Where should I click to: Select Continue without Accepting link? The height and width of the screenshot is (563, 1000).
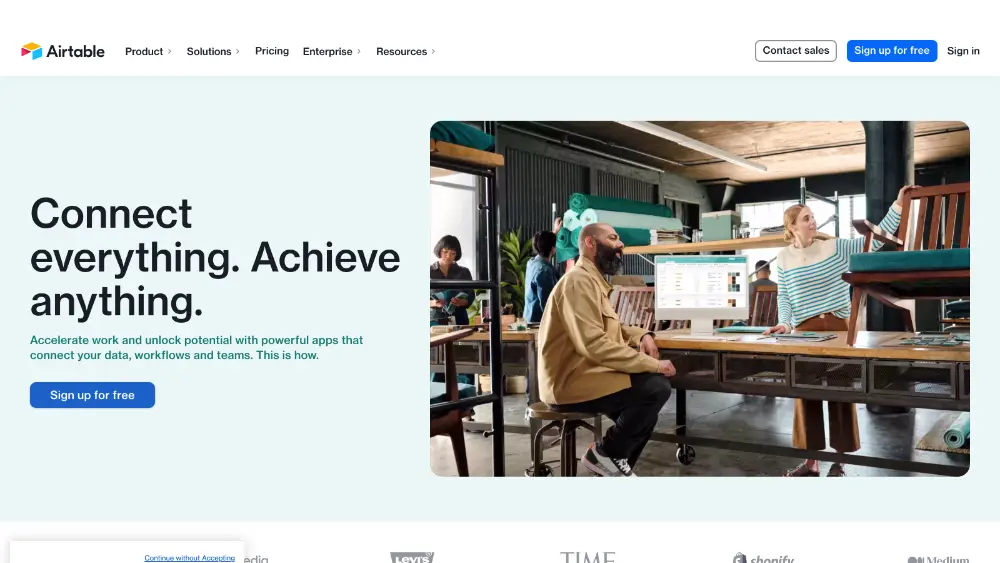click(189, 558)
